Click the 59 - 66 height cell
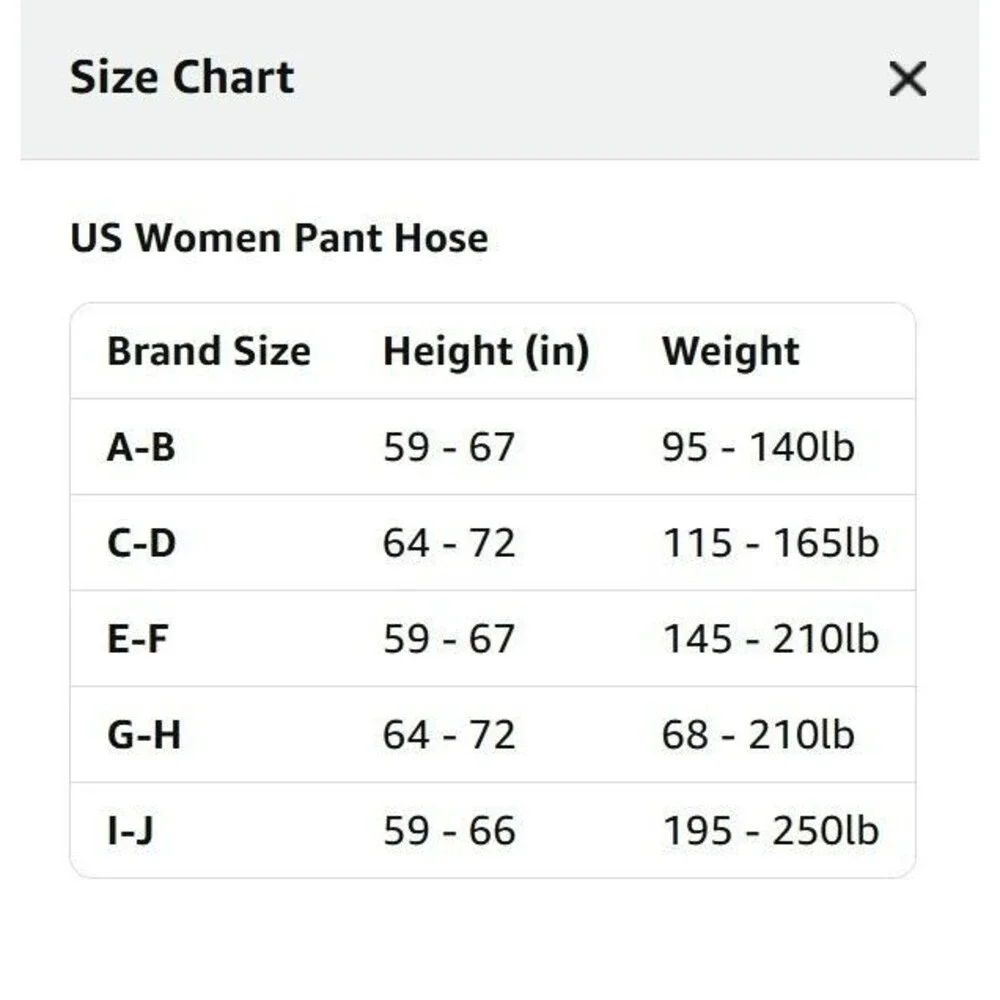Viewport: 1000px width, 1000px height. pos(449,830)
